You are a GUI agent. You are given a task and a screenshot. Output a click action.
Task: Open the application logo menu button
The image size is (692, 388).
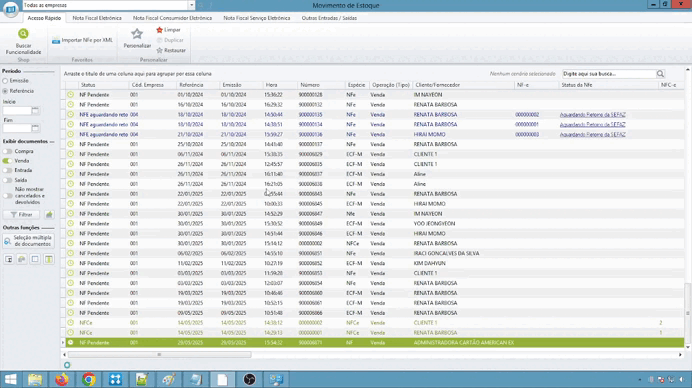(11, 9)
